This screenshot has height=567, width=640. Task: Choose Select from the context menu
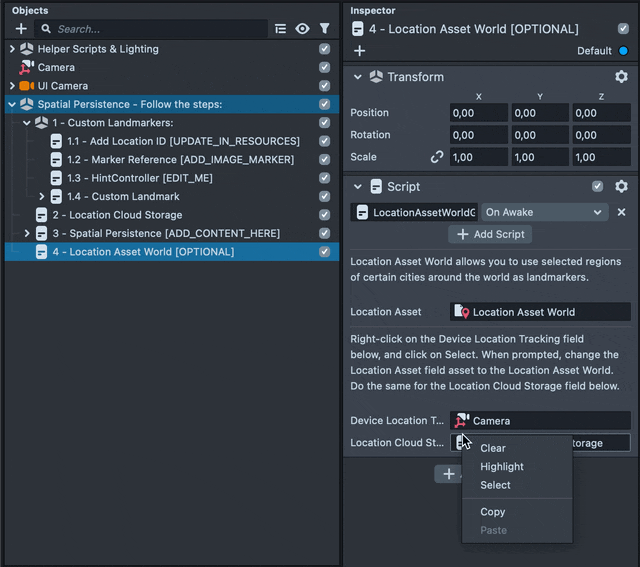(x=495, y=485)
